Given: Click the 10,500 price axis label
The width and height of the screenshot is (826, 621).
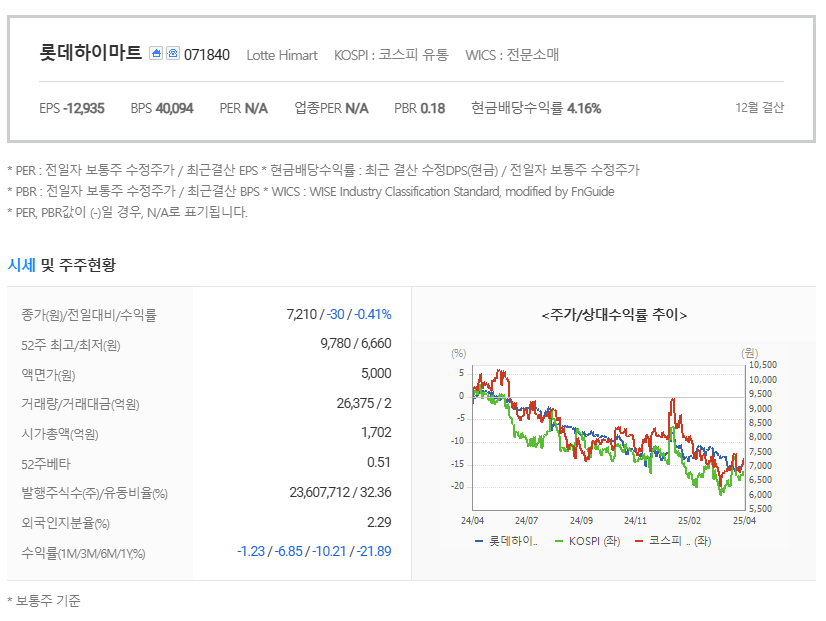Looking at the screenshot, I should click(x=763, y=364).
